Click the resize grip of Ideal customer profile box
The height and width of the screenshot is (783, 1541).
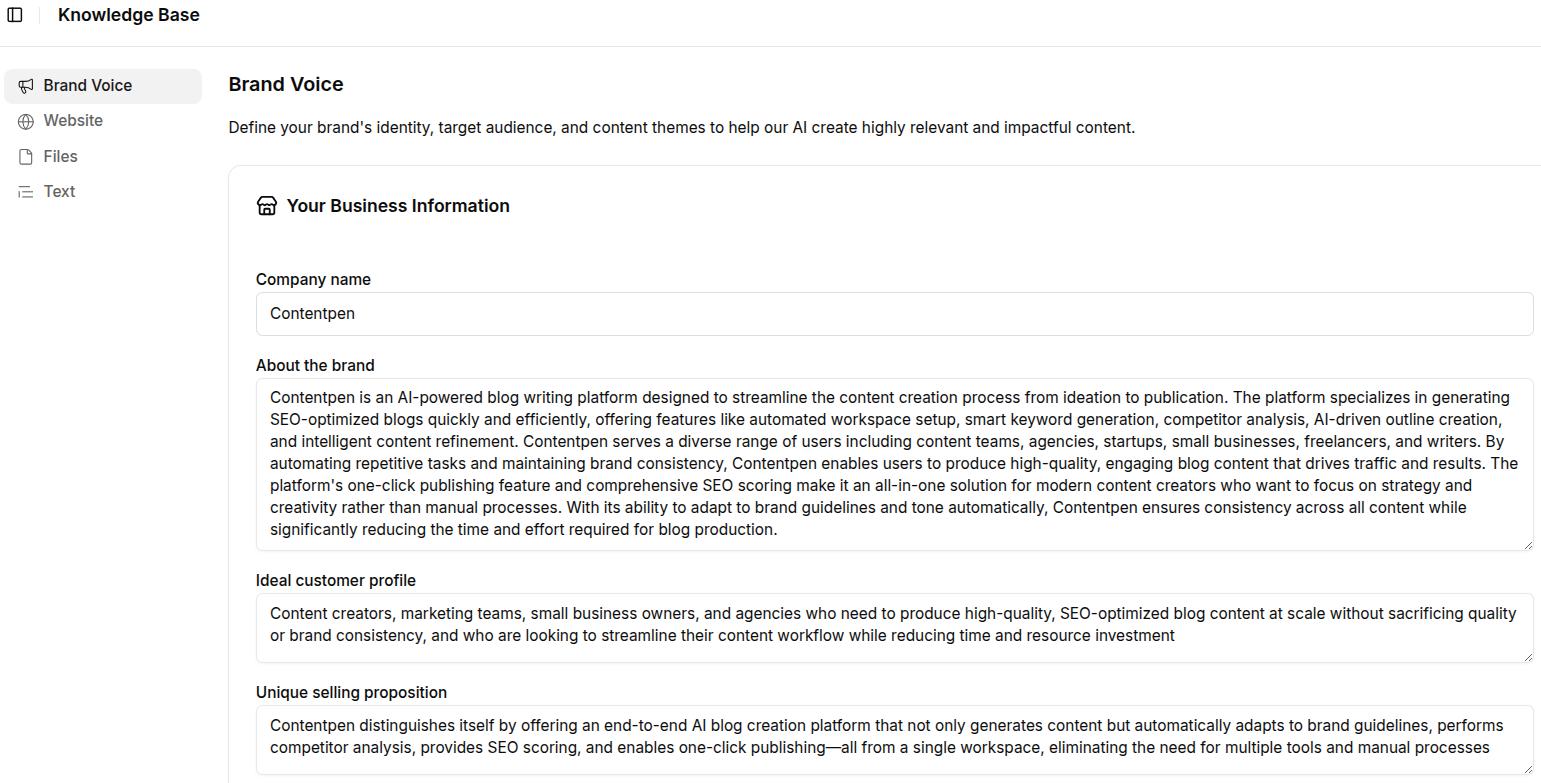click(x=1528, y=656)
